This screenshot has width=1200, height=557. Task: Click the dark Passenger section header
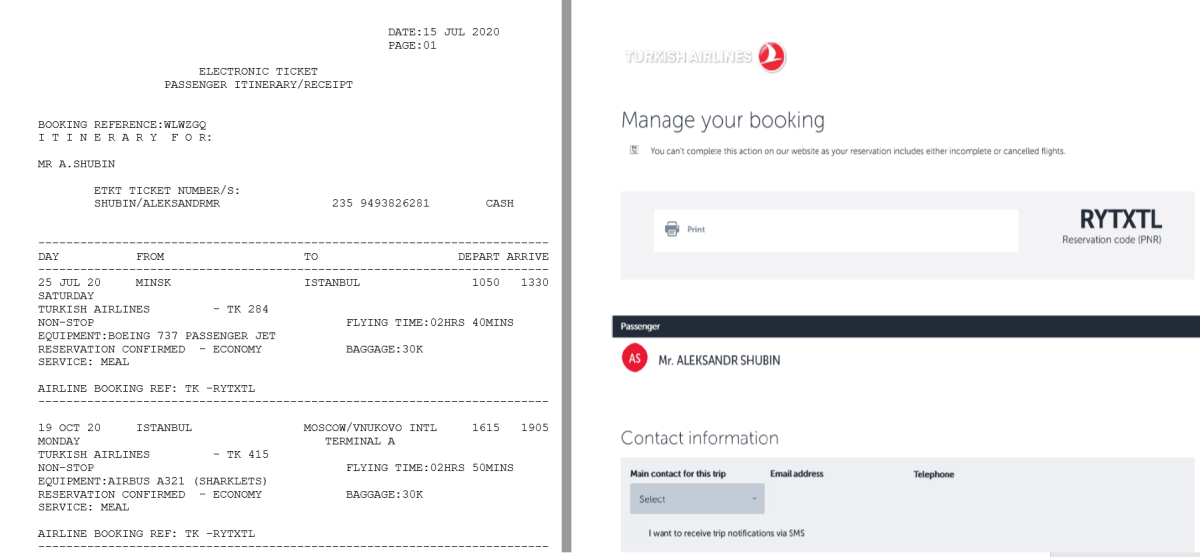[905, 326]
